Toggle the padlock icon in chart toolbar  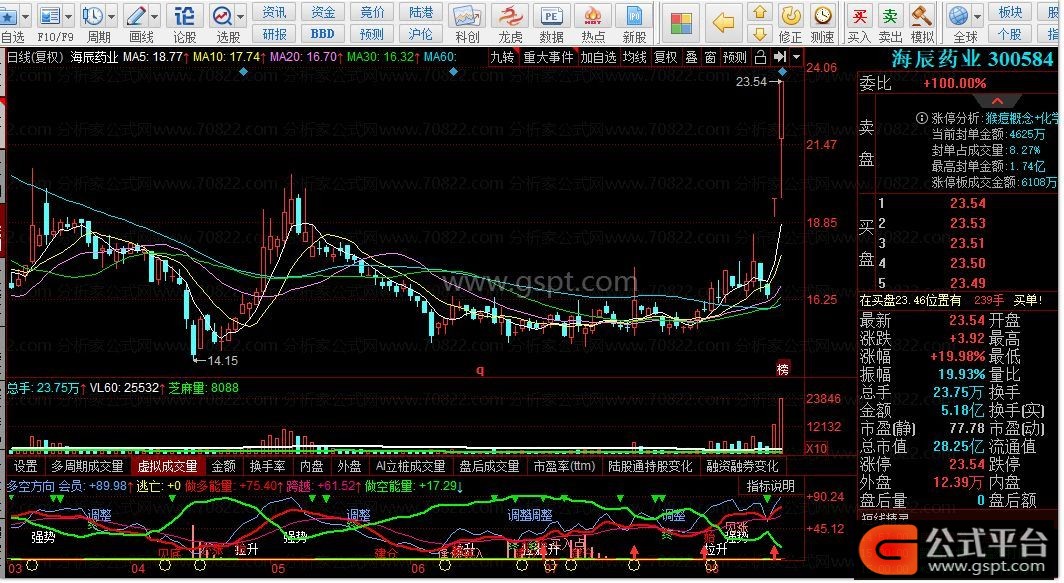click(x=761, y=57)
